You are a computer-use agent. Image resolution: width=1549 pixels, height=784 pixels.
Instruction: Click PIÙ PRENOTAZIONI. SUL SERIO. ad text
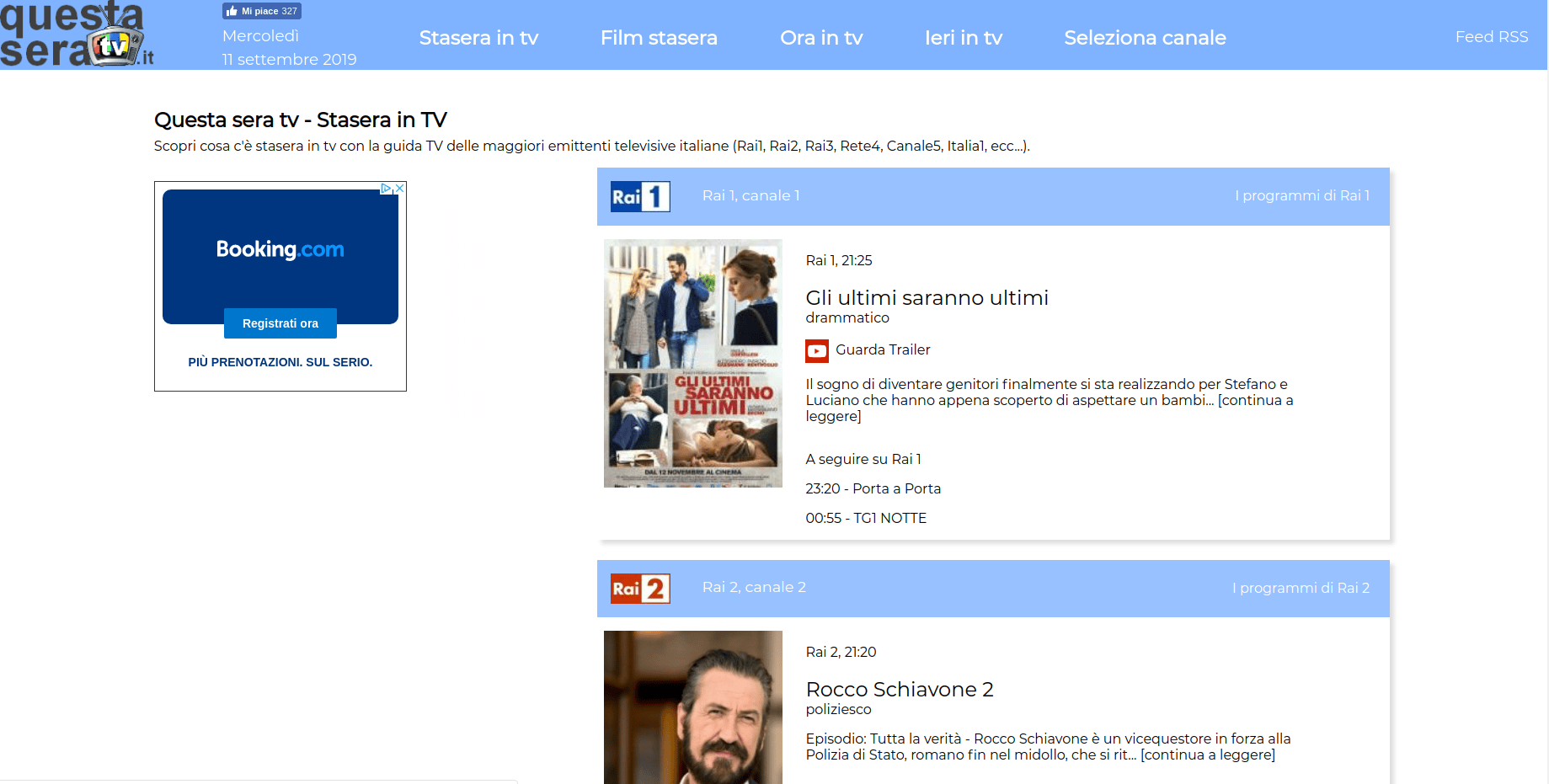click(x=280, y=362)
